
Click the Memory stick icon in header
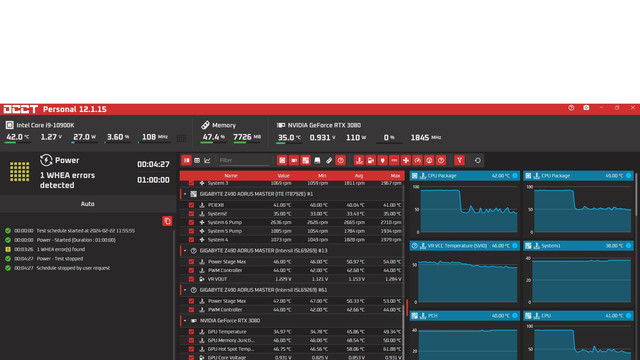tap(205, 125)
